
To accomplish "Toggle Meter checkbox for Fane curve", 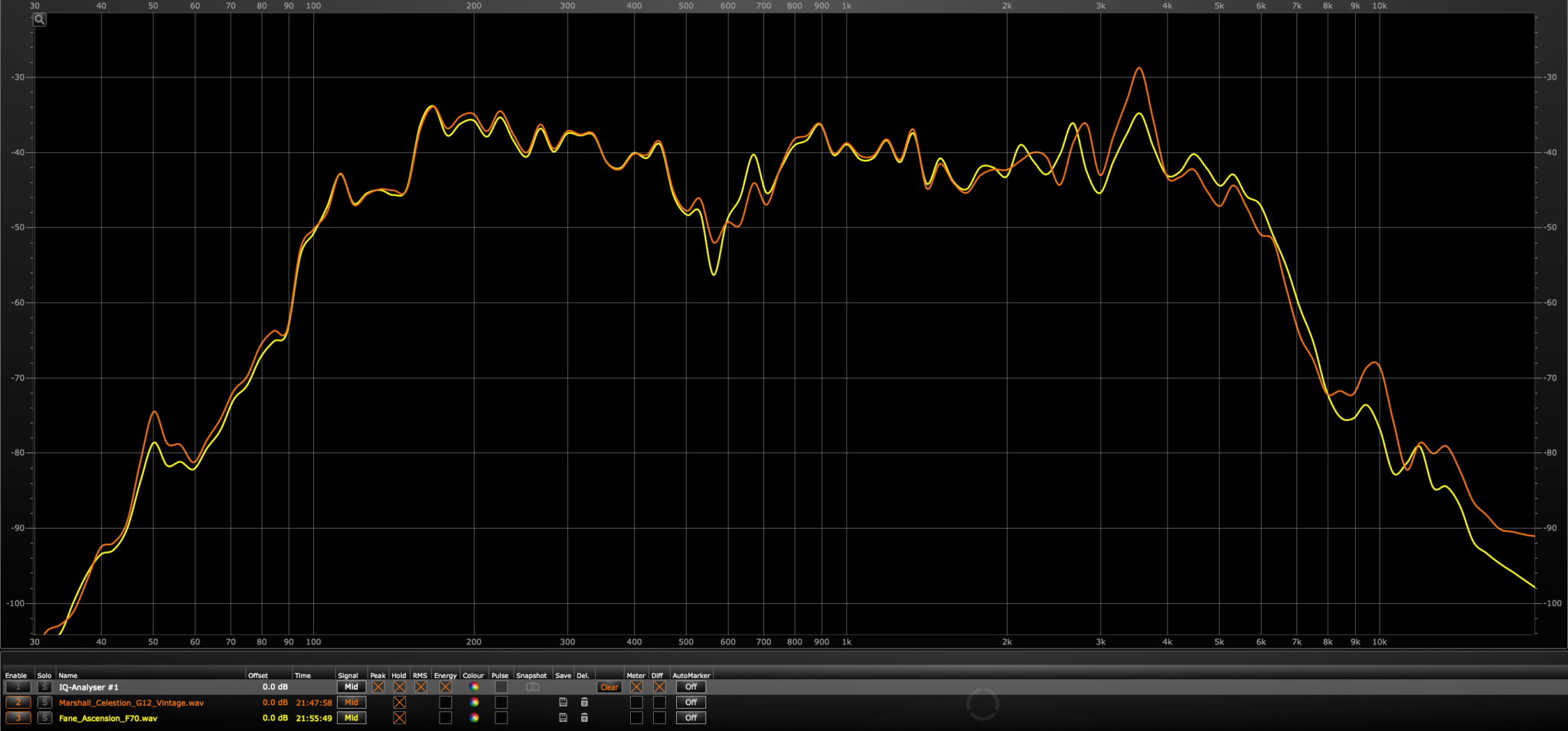I will point(636,717).
